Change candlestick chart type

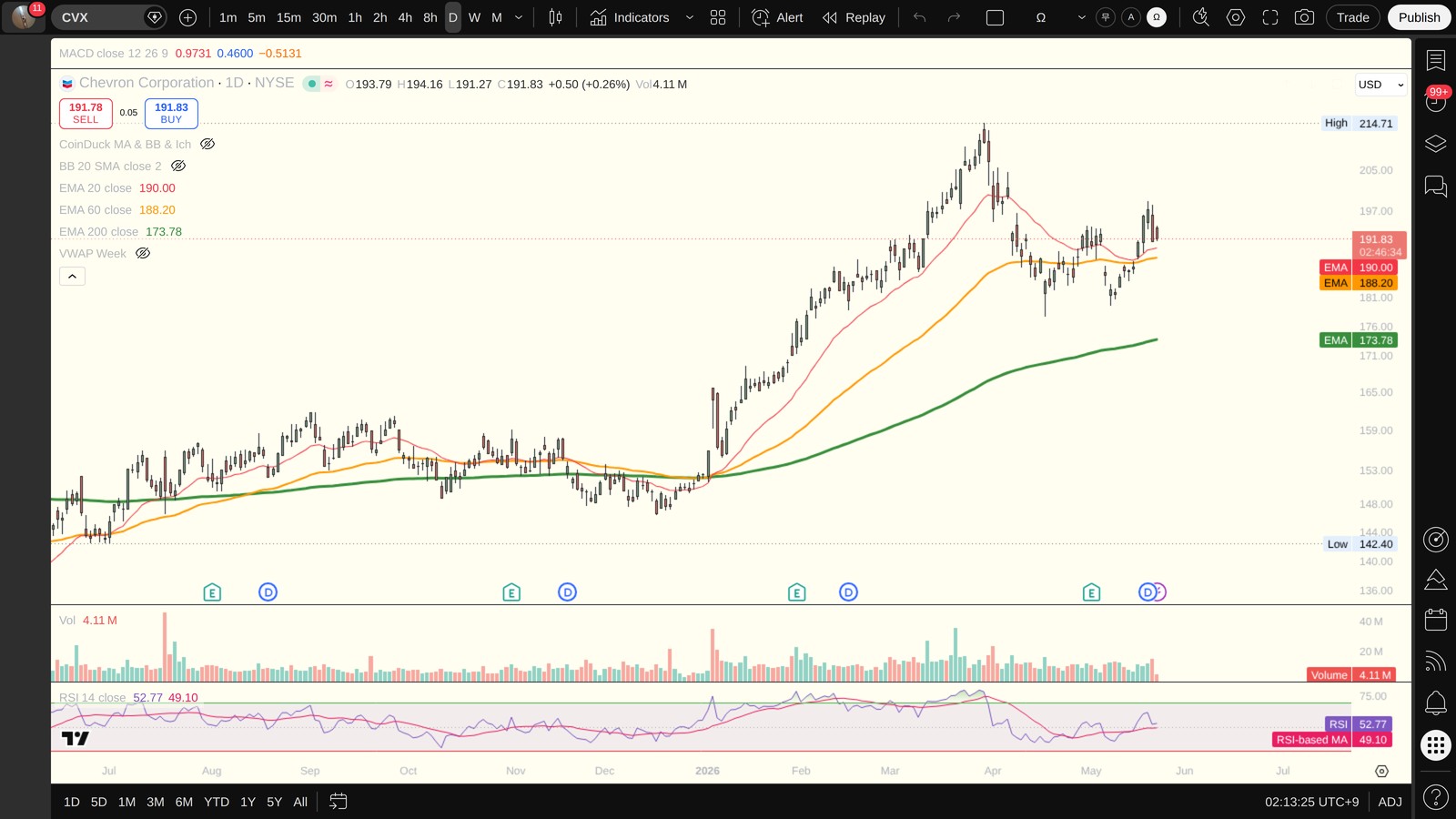click(555, 17)
